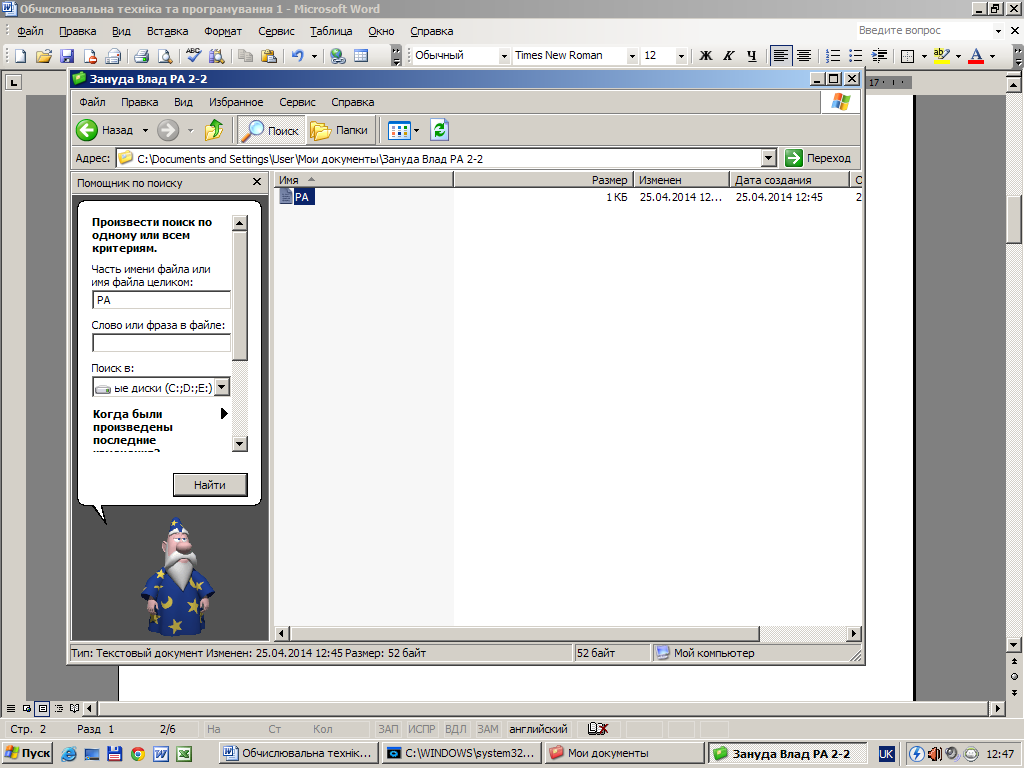This screenshot has height=768, width=1024.
Task: Launch Chrome from quick launch
Action: pos(137,754)
